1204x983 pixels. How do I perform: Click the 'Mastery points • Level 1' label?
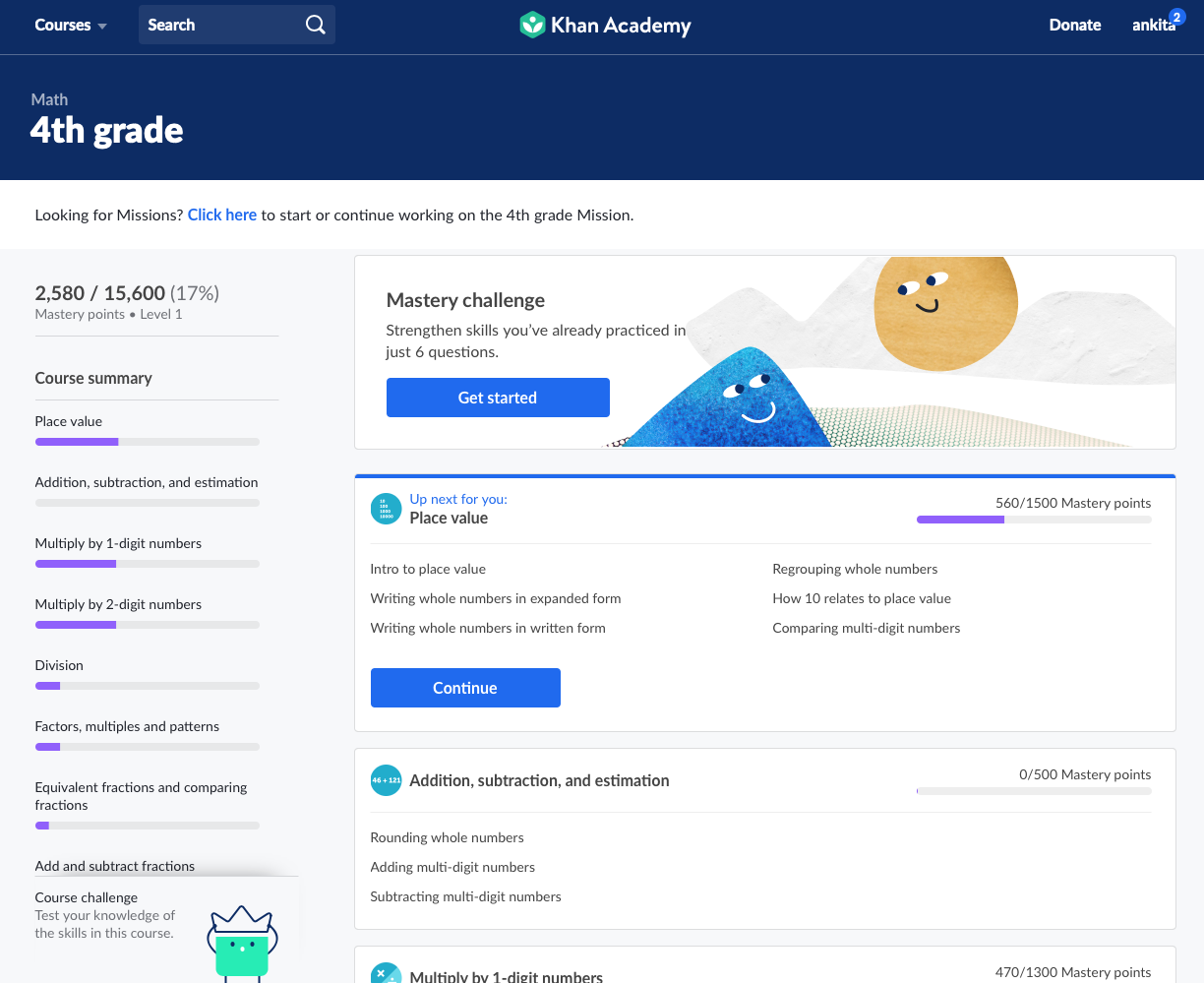pos(108,314)
